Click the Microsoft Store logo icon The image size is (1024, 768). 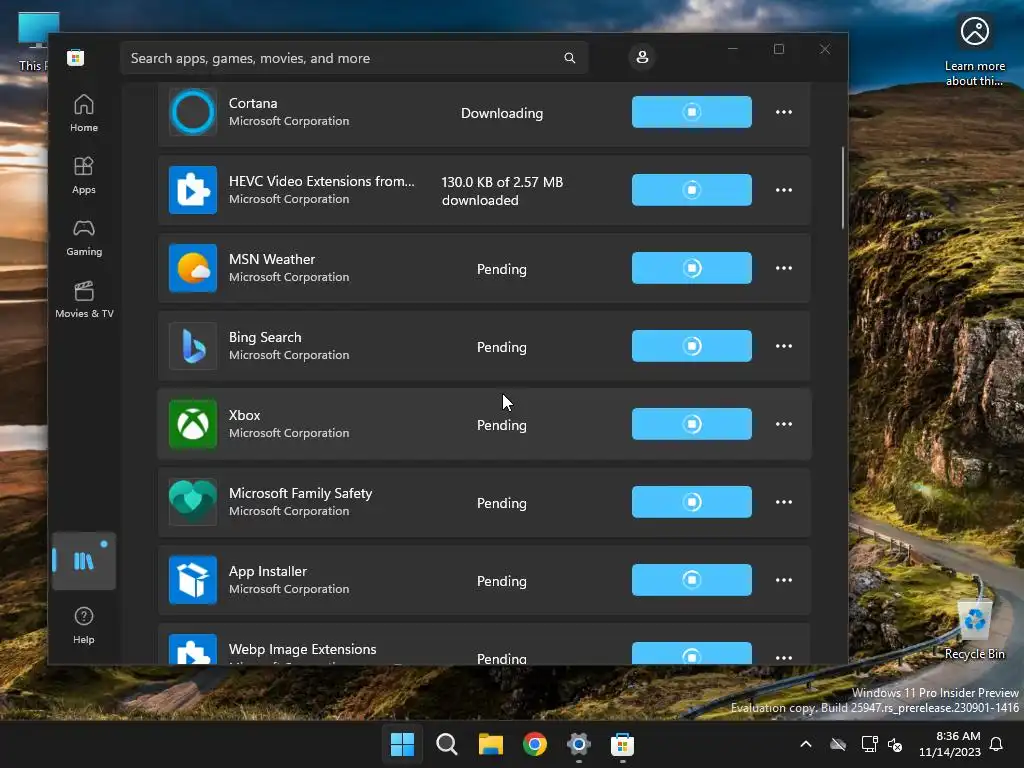click(x=75, y=57)
